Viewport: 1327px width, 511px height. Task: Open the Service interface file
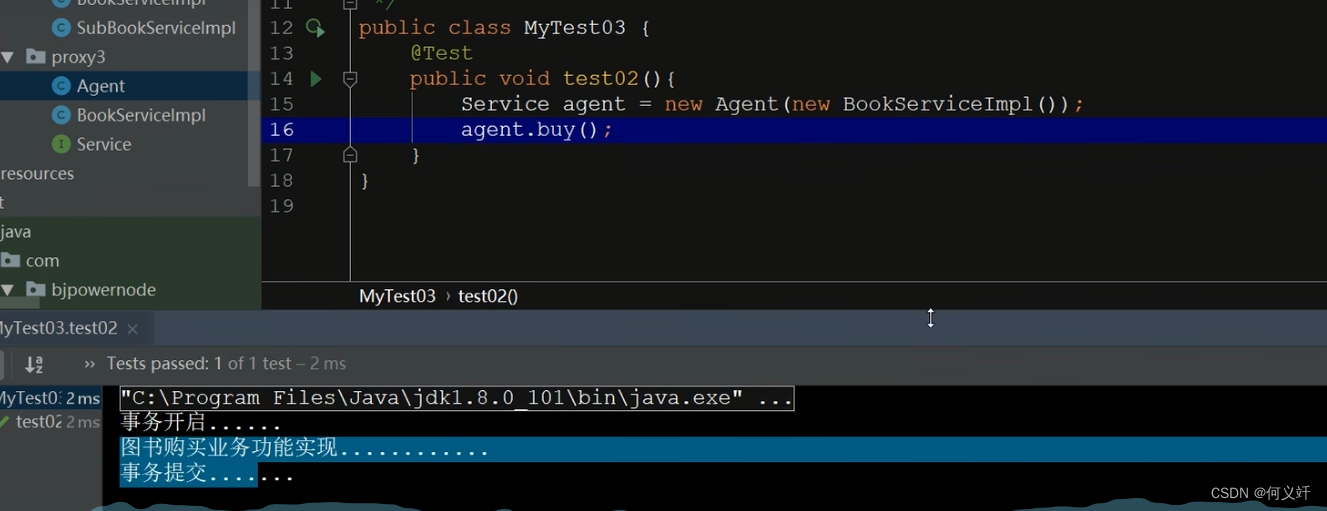104,144
